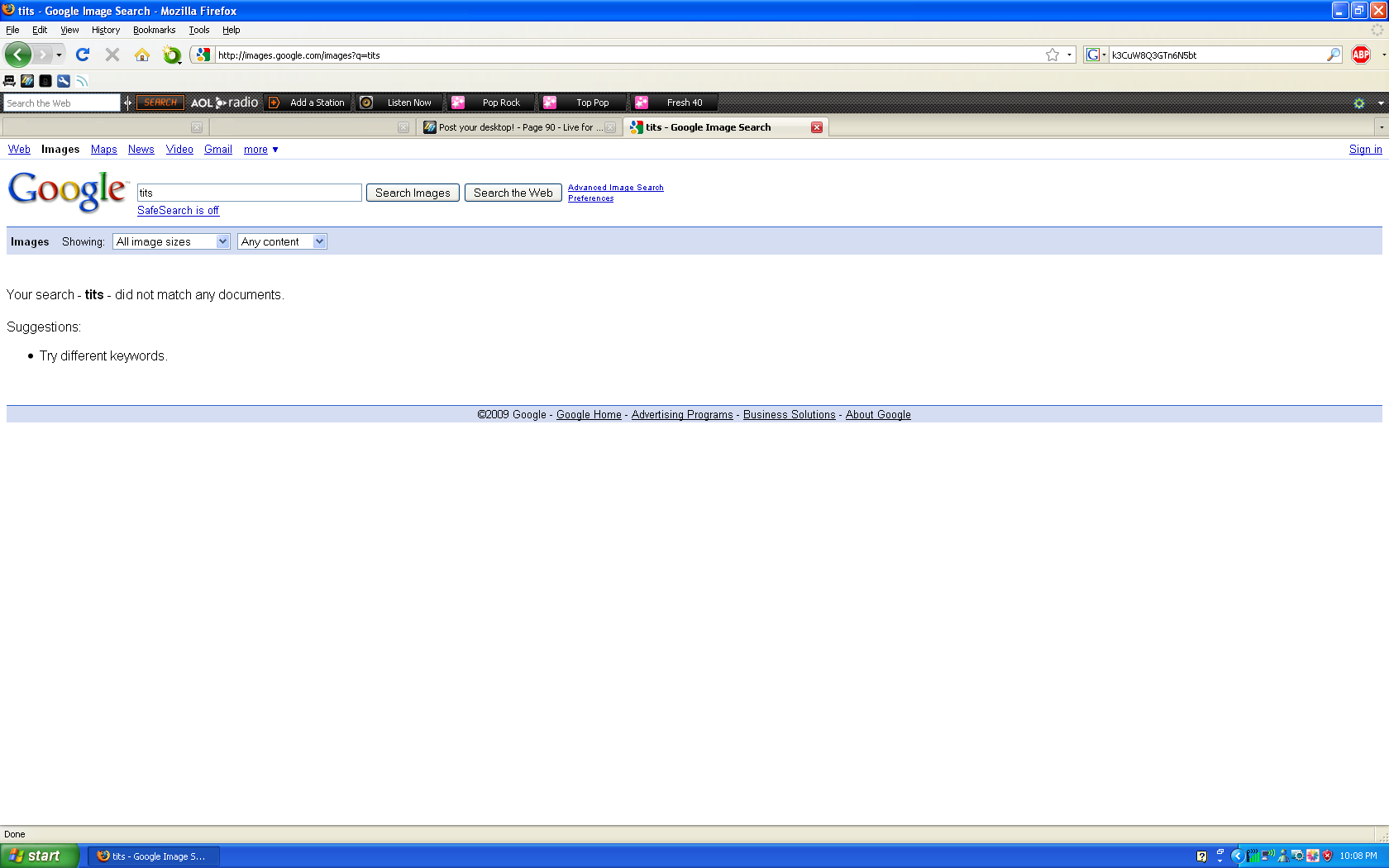
Task: Click the Listen Now speaker icon
Action: [x=366, y=103]
